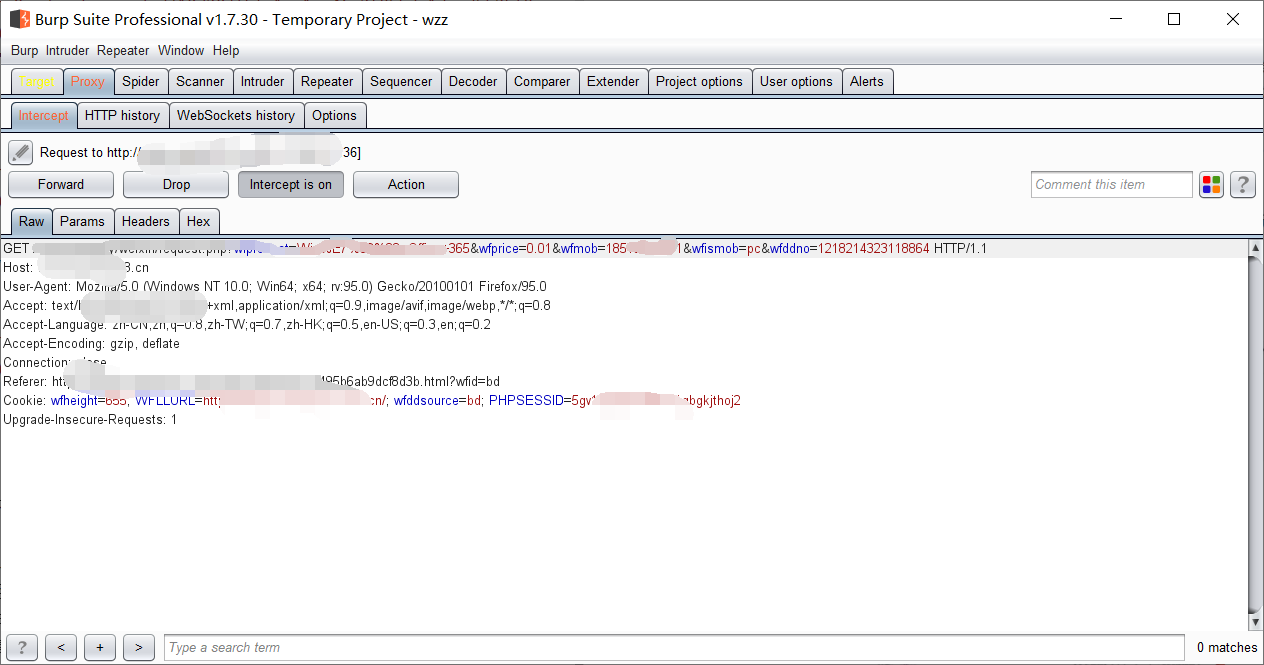1264x665 pixels.
Task: Open the Burp menu
Action: [24, 50]
